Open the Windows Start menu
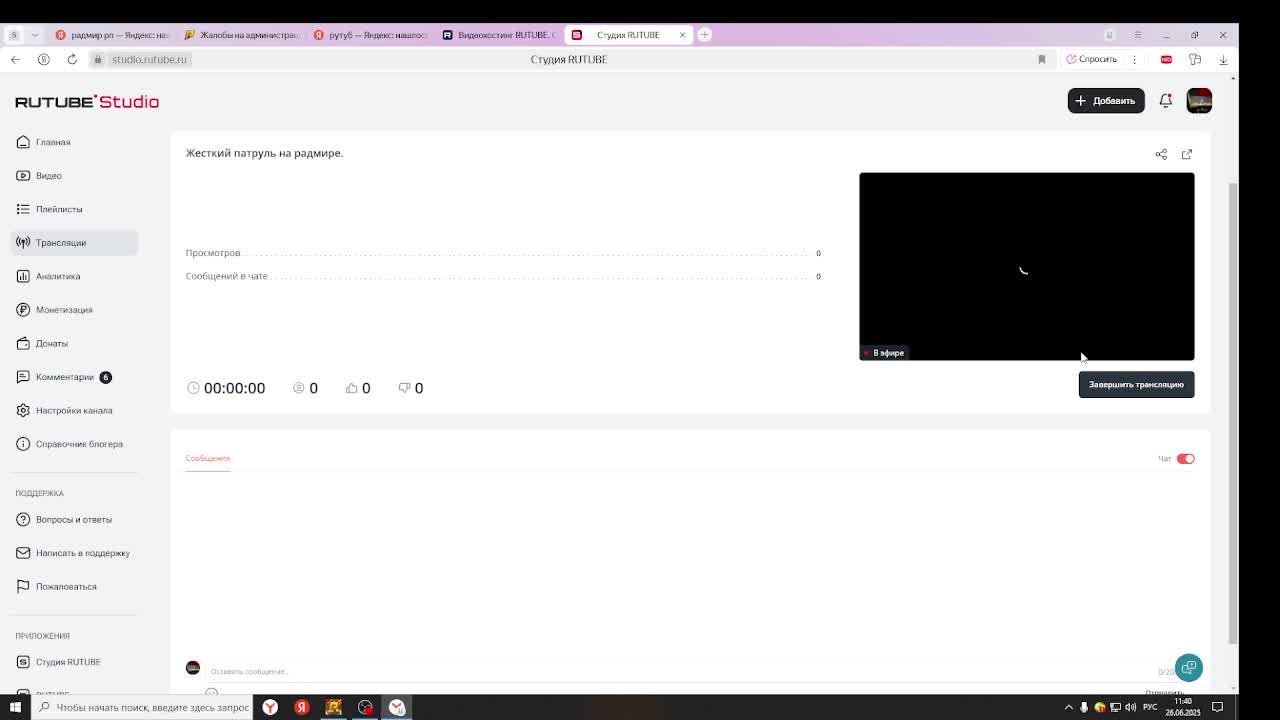This screenshot has height=720, width=1280. 15,708
